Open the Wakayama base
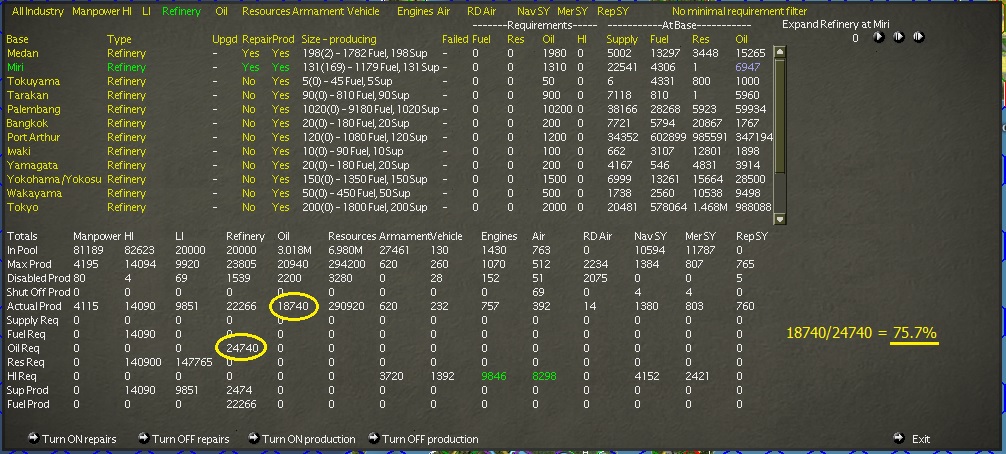Screen dimensions: 1006x454 pyautogui.click(x=33, y=193)
